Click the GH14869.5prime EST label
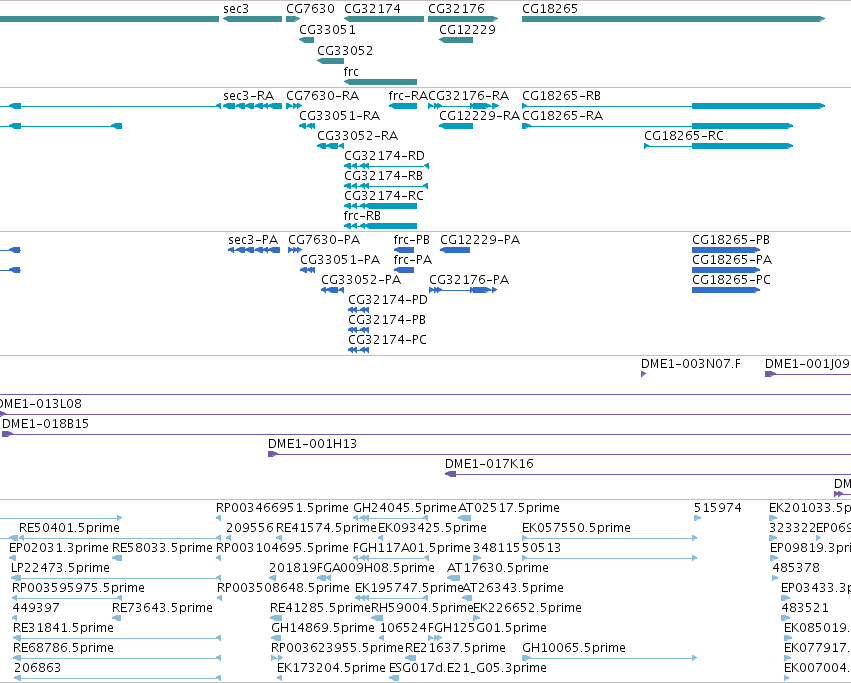This screenshot has height=683, width=851. (323, 628)
